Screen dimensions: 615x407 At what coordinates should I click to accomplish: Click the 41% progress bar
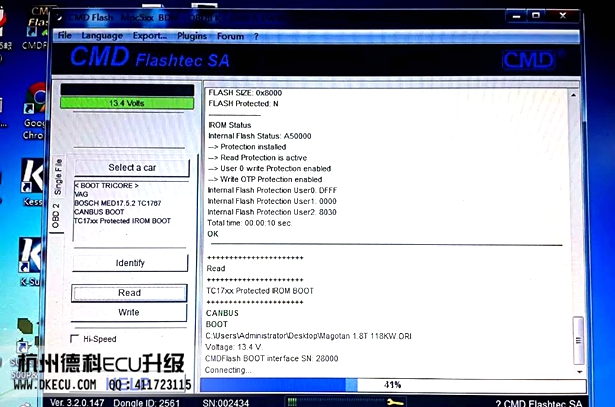pos(393,385)
